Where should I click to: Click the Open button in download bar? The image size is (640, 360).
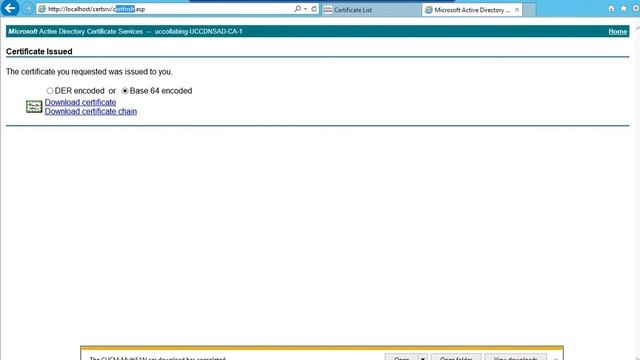tap(402, 358)
